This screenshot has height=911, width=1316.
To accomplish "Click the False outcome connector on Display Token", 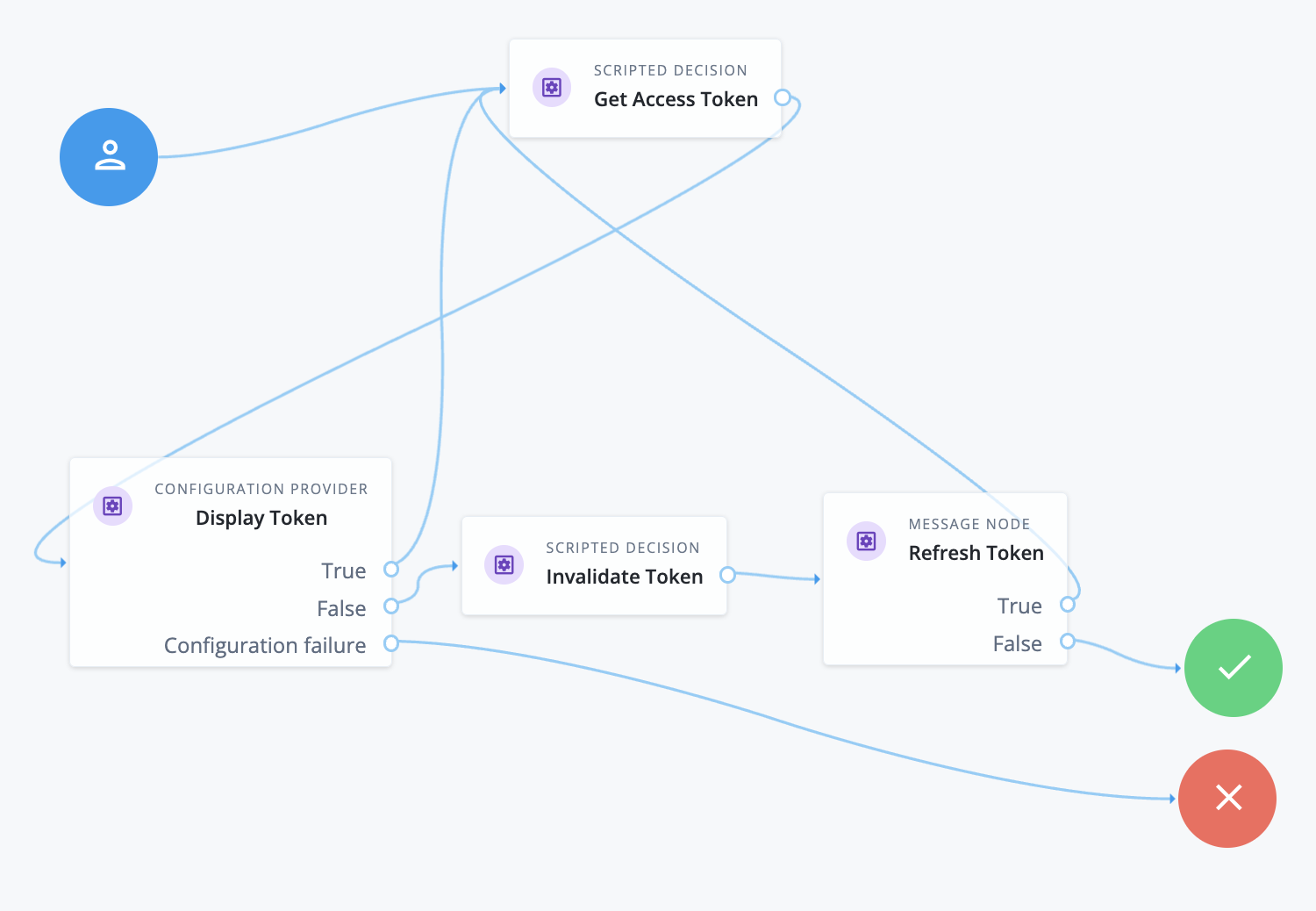I will (x=392, y=606).
